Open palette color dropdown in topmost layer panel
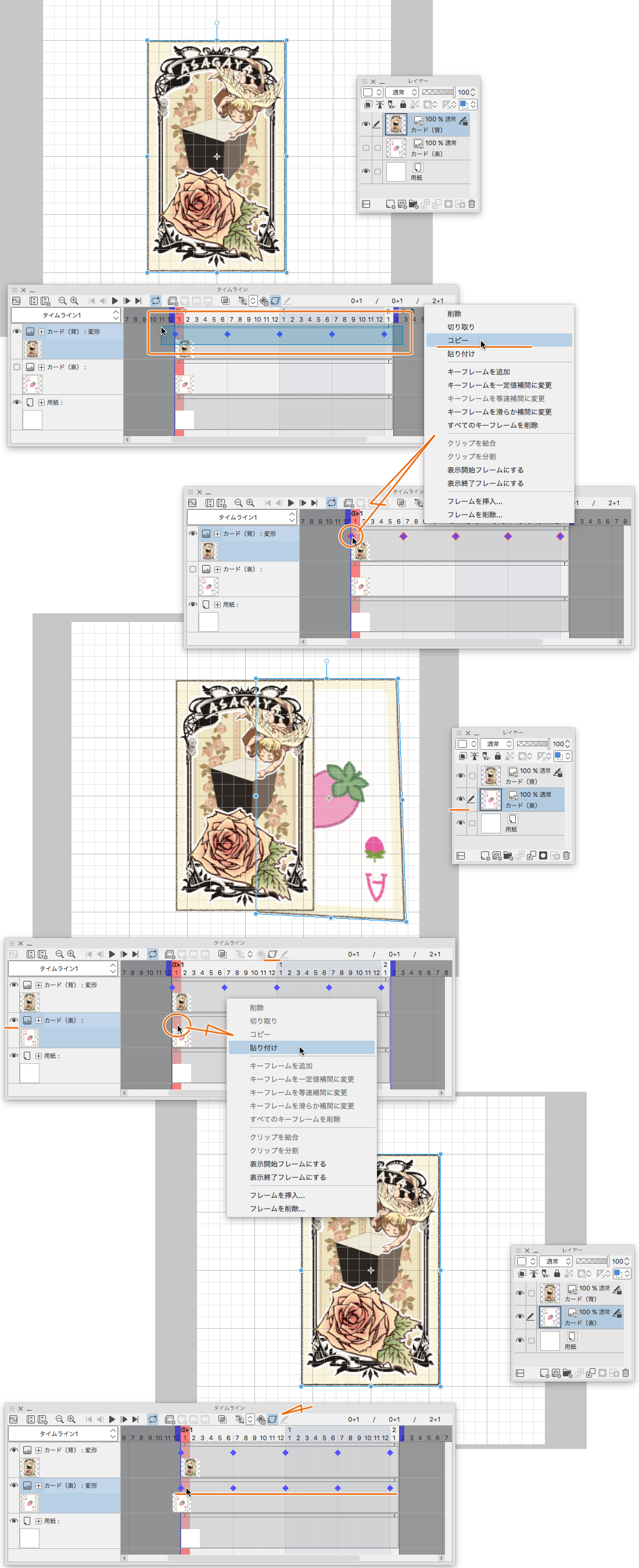 (372, 92)
